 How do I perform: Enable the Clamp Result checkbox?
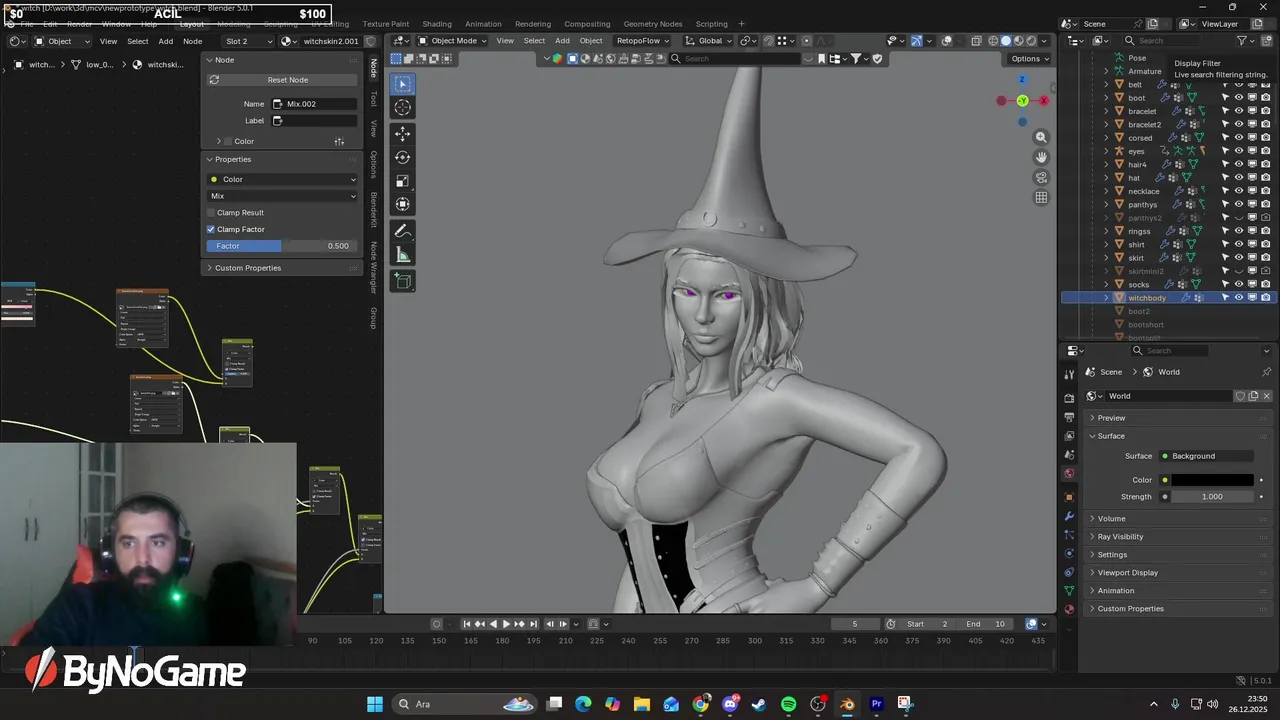click(x=211, y=213)
